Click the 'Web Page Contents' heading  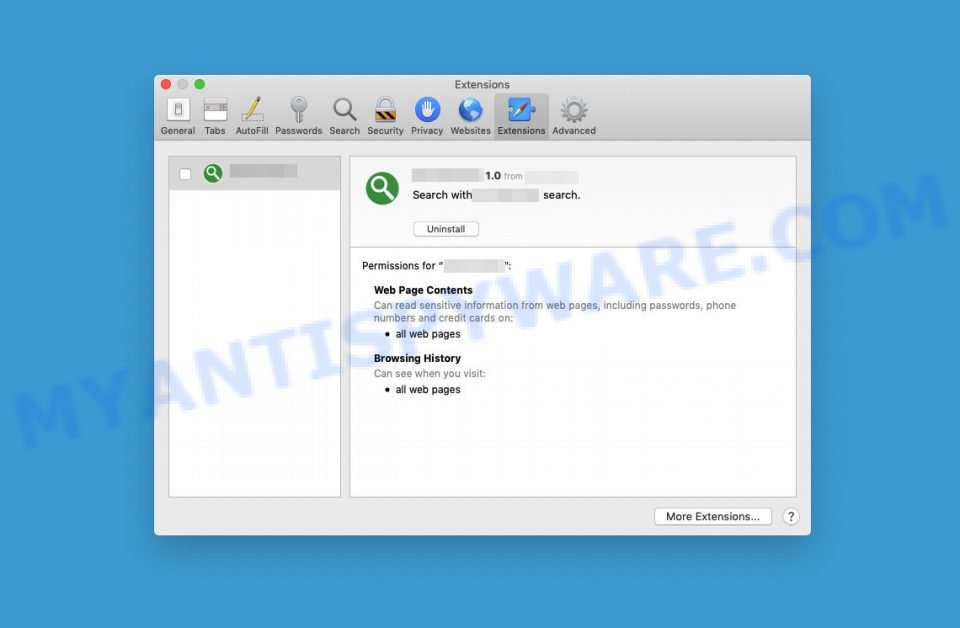pyautogui.click(x=423, y=290)
